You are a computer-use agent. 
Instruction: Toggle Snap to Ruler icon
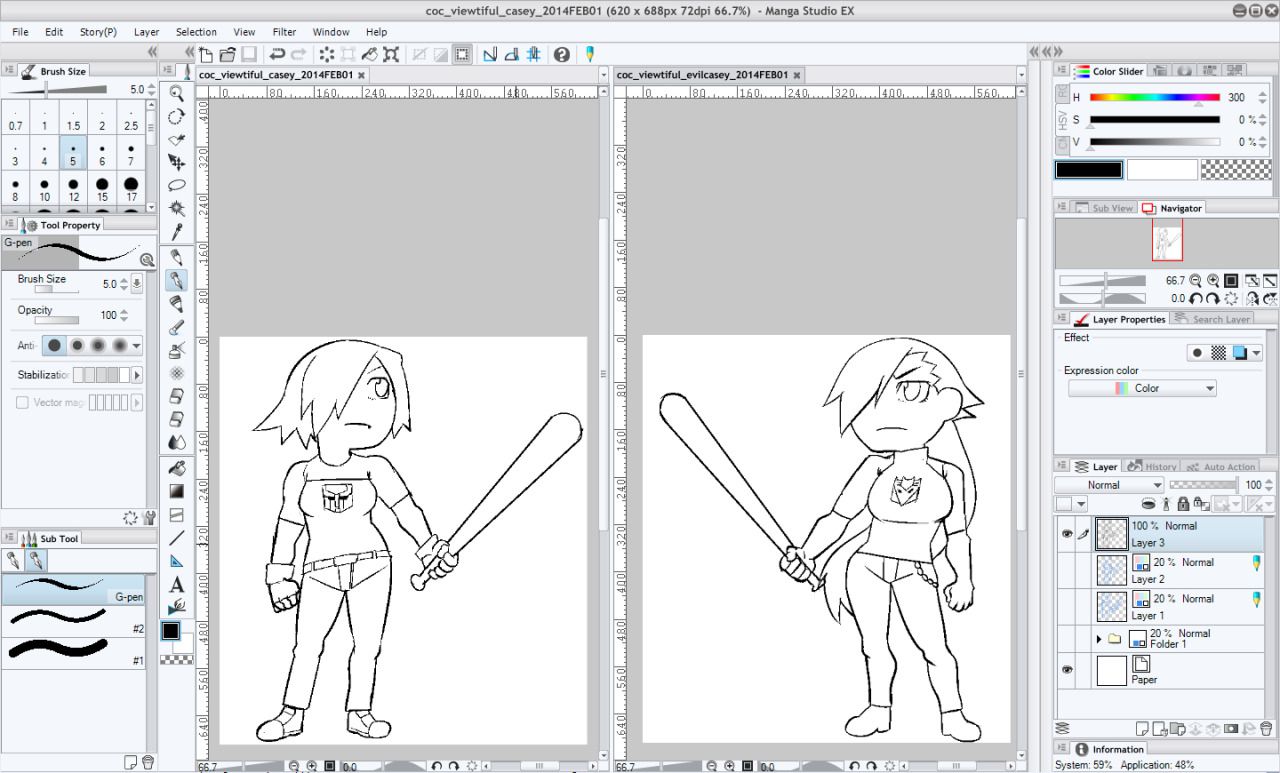pyautogui.click(x=490, y=54)
